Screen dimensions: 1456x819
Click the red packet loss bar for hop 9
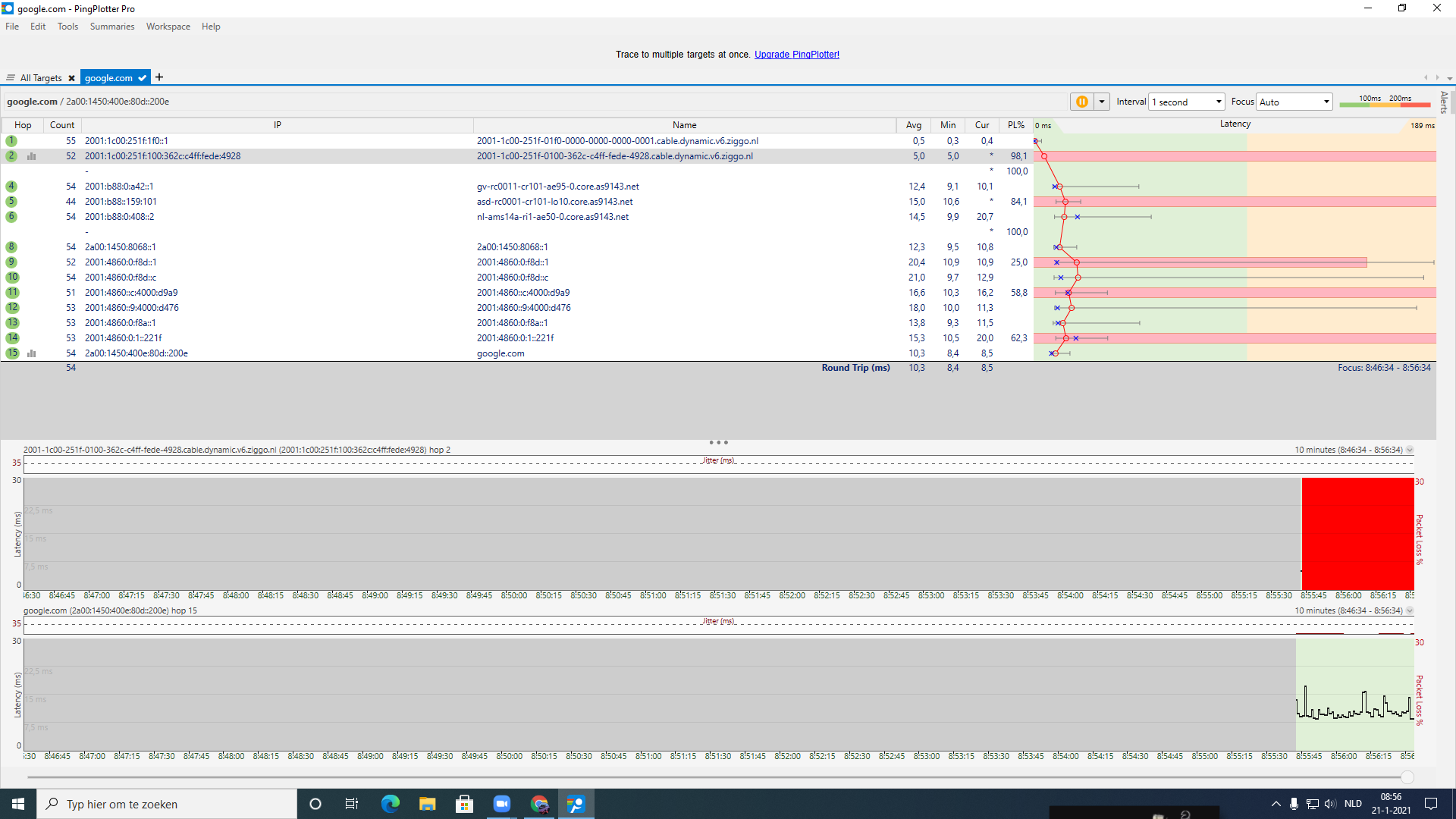click(x=1200, y=262)
